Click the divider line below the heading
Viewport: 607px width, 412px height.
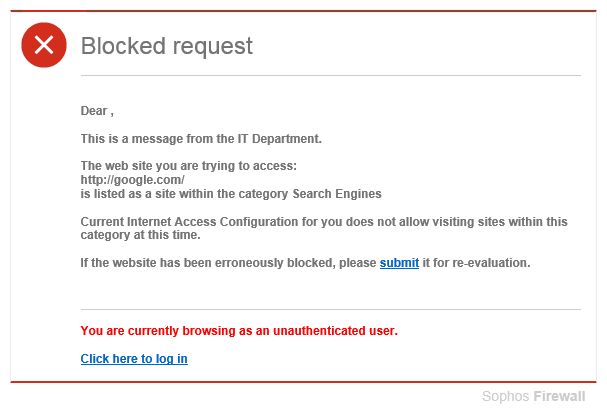(331, 76)
